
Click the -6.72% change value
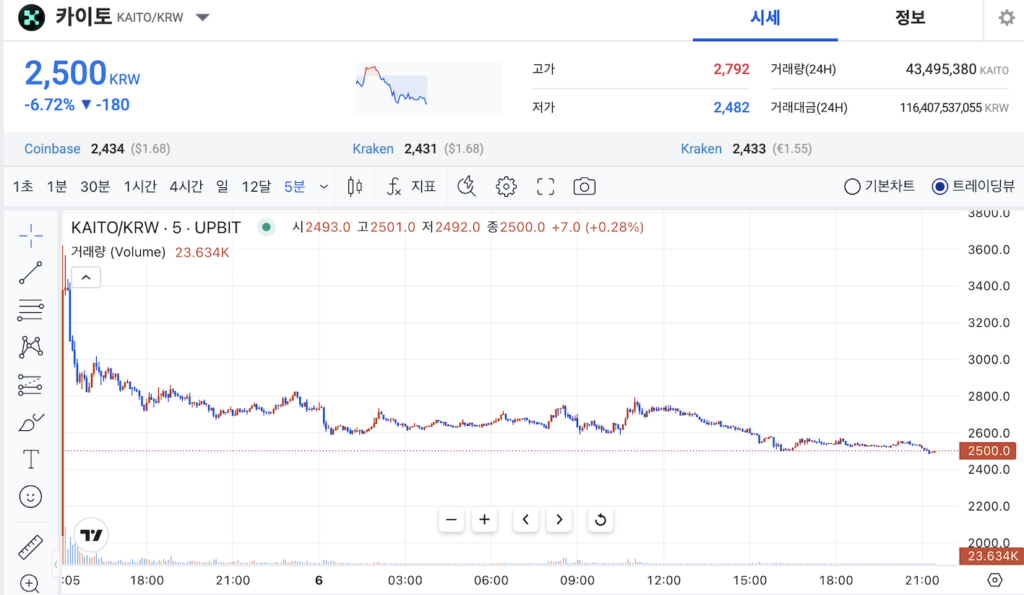coord(49,105)
